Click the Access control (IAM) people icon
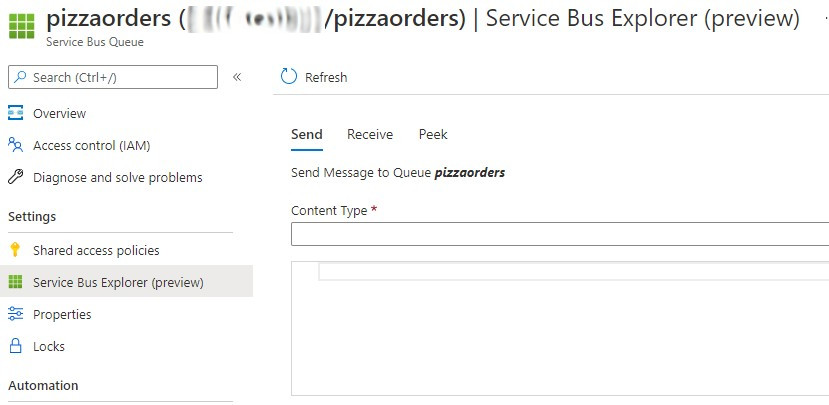This screenshot has height=405, width=829. [x=16, y=145]
